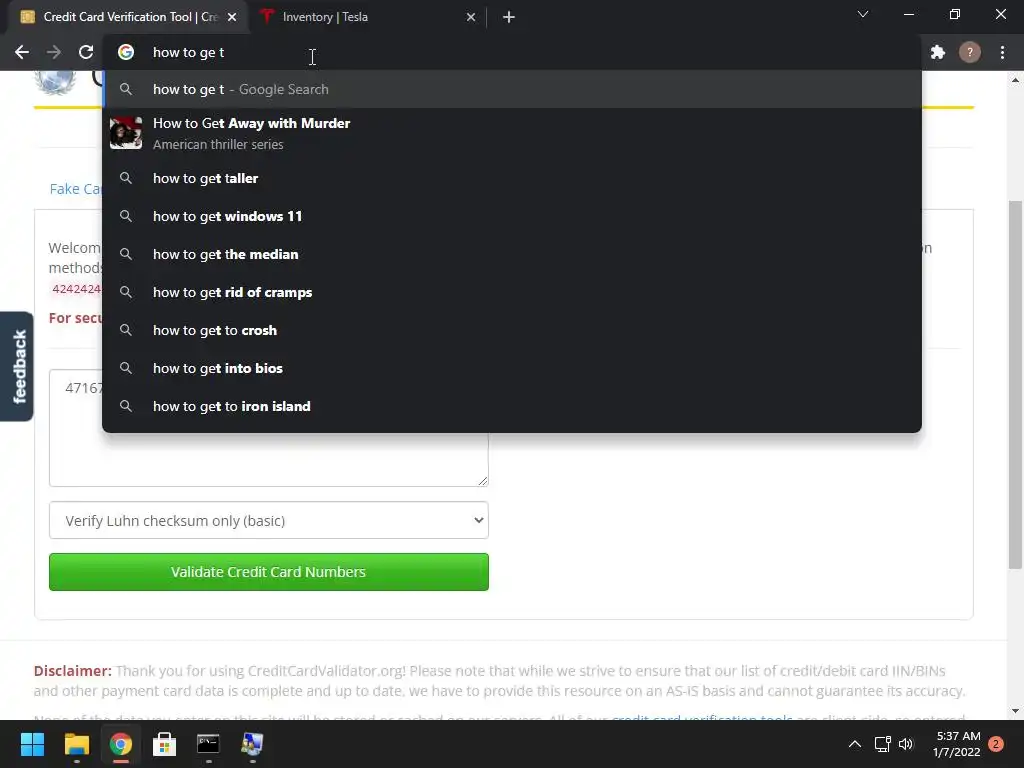Screen dimensions: 1024x768
Task: Open the terminal taskbar icon
Action: point(208,744)
